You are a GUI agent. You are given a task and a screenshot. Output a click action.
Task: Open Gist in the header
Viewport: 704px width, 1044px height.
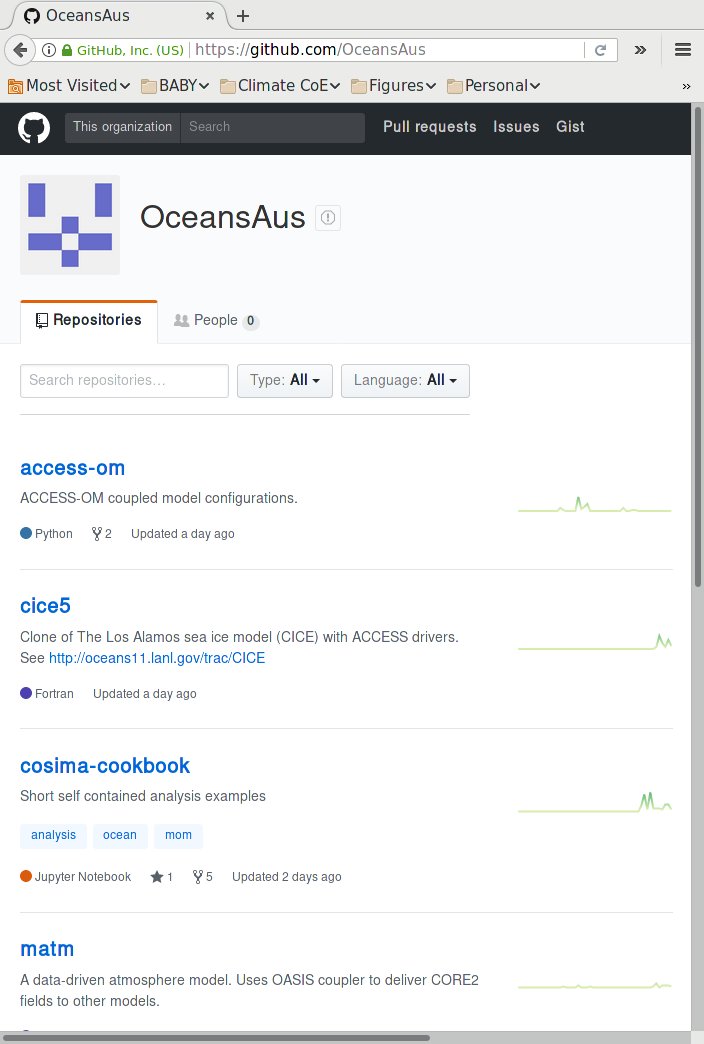pyautogui.click(x=570, y=127)
